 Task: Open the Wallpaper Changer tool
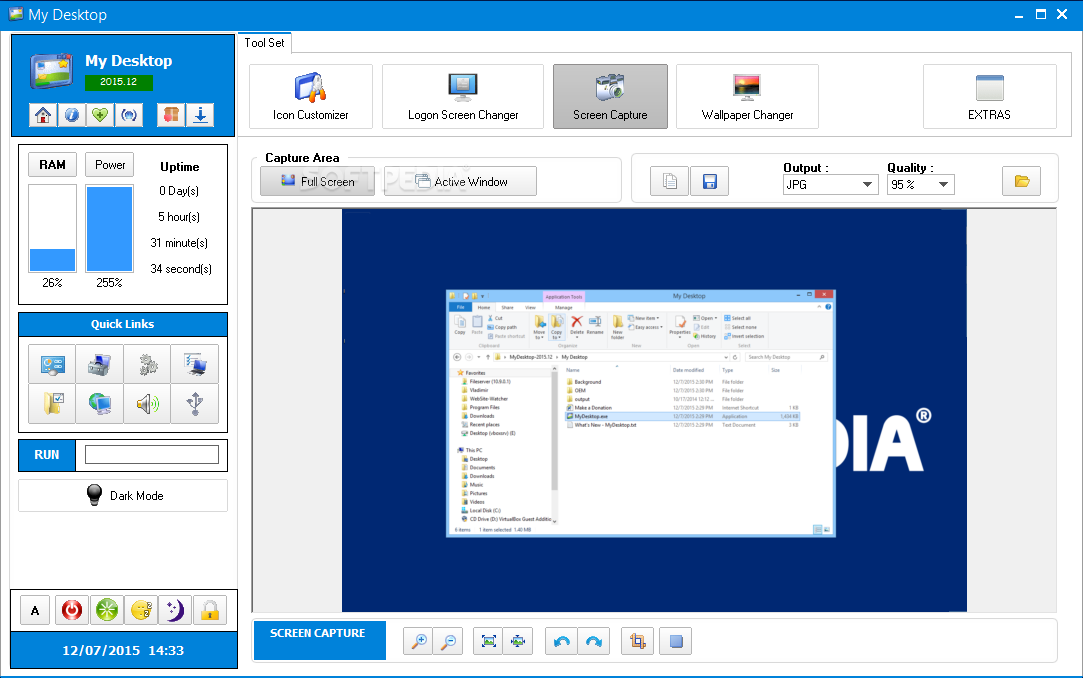pyautogui.click(x=747, y=97)
